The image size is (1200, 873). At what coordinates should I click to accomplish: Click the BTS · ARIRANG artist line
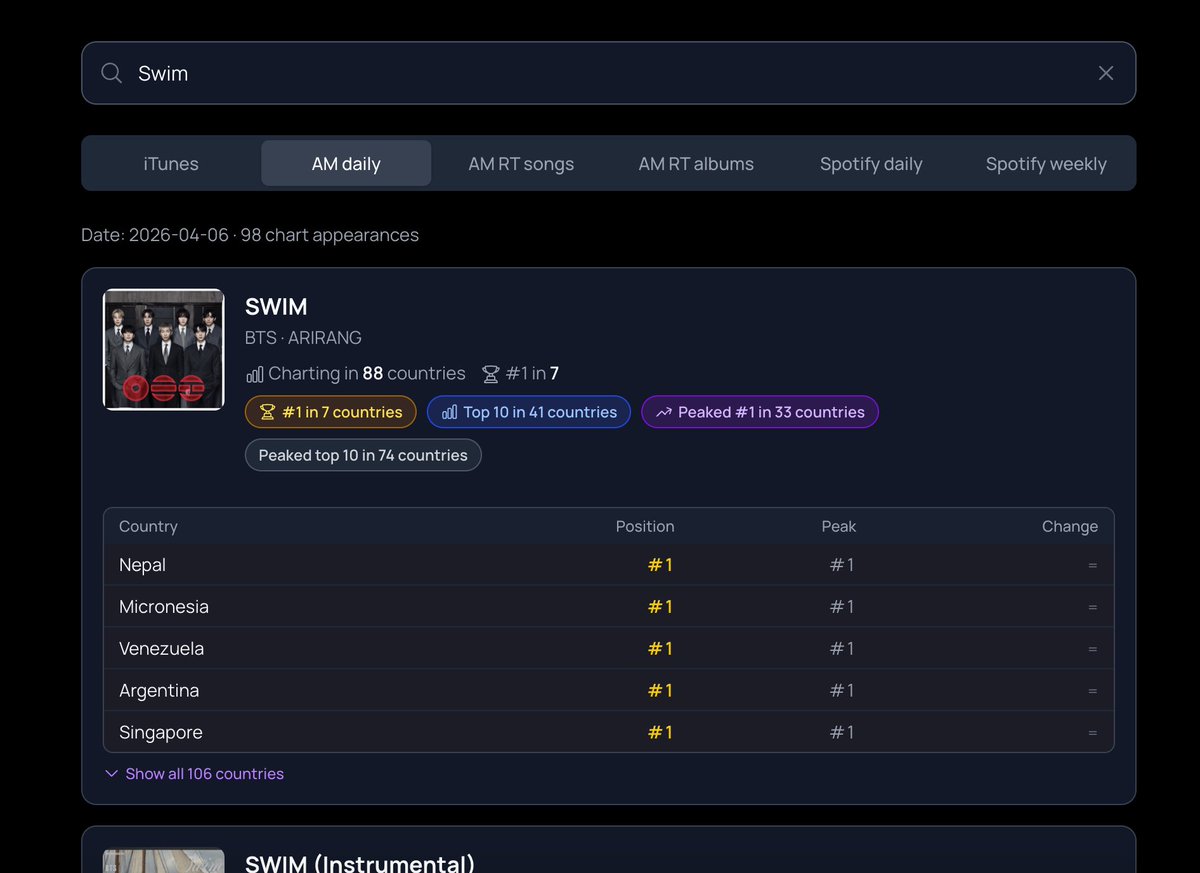coord(303,338)
